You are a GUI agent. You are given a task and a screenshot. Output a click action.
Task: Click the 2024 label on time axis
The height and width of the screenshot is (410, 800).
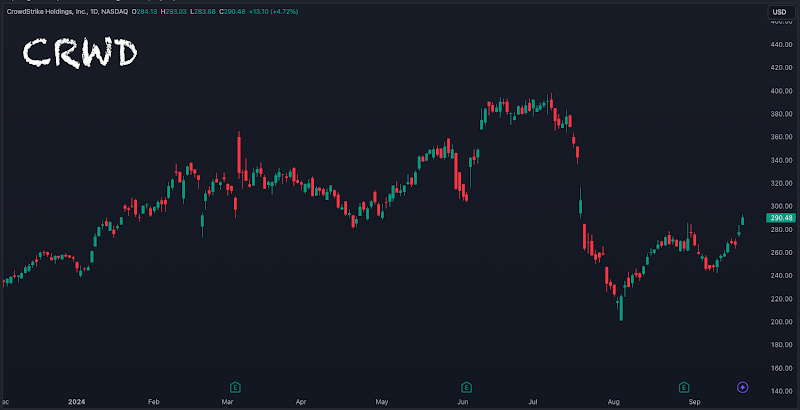(x=76, y=402)
